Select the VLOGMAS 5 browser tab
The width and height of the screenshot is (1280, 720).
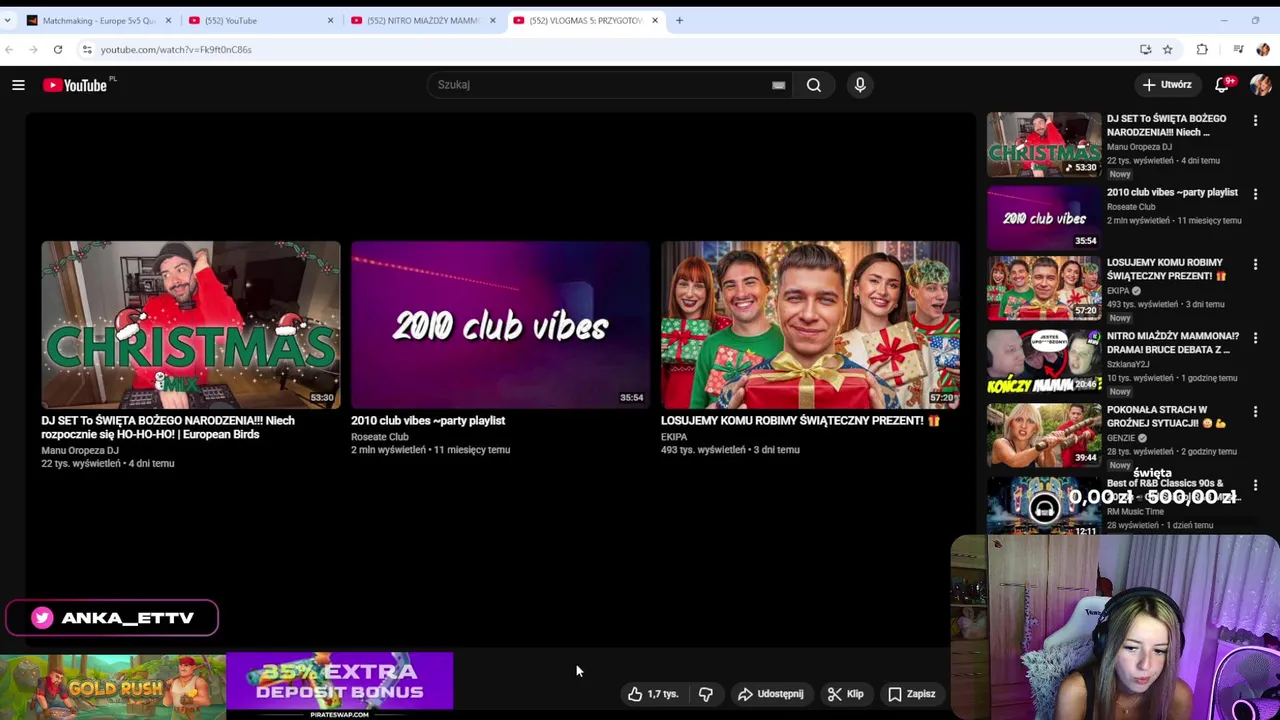click(x=583, y=20)
